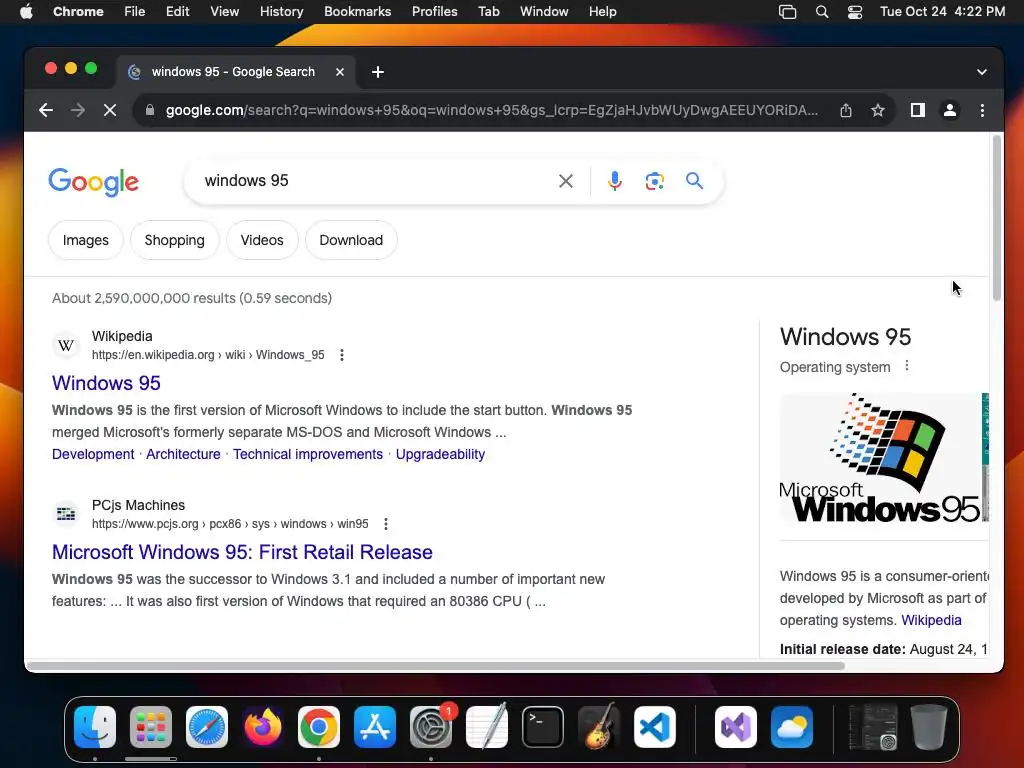
Task: Click the site lock icon in the address bar
Action: pos(150,110)
